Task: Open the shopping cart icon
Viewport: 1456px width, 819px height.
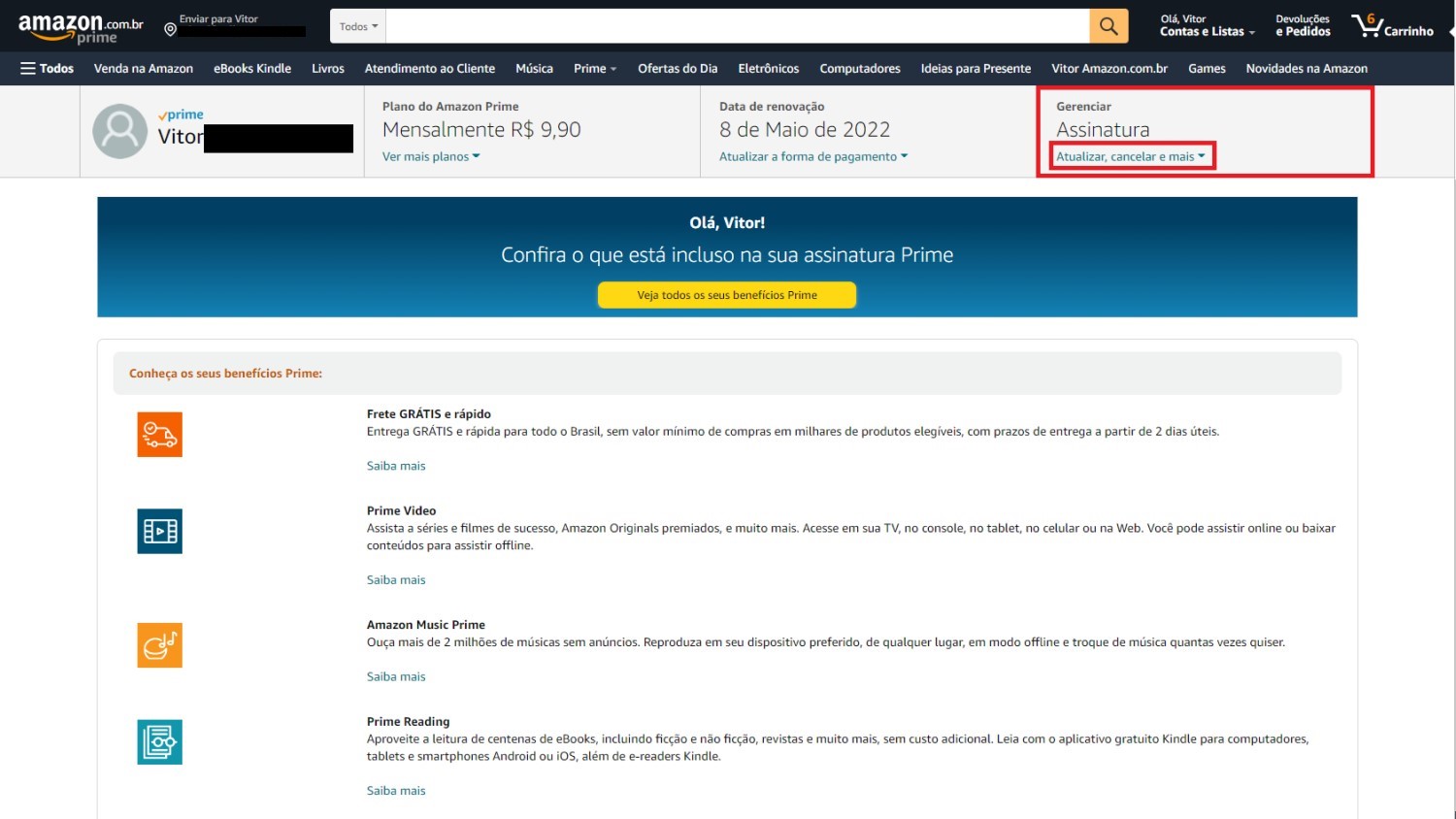Action: pos(1392,25)
